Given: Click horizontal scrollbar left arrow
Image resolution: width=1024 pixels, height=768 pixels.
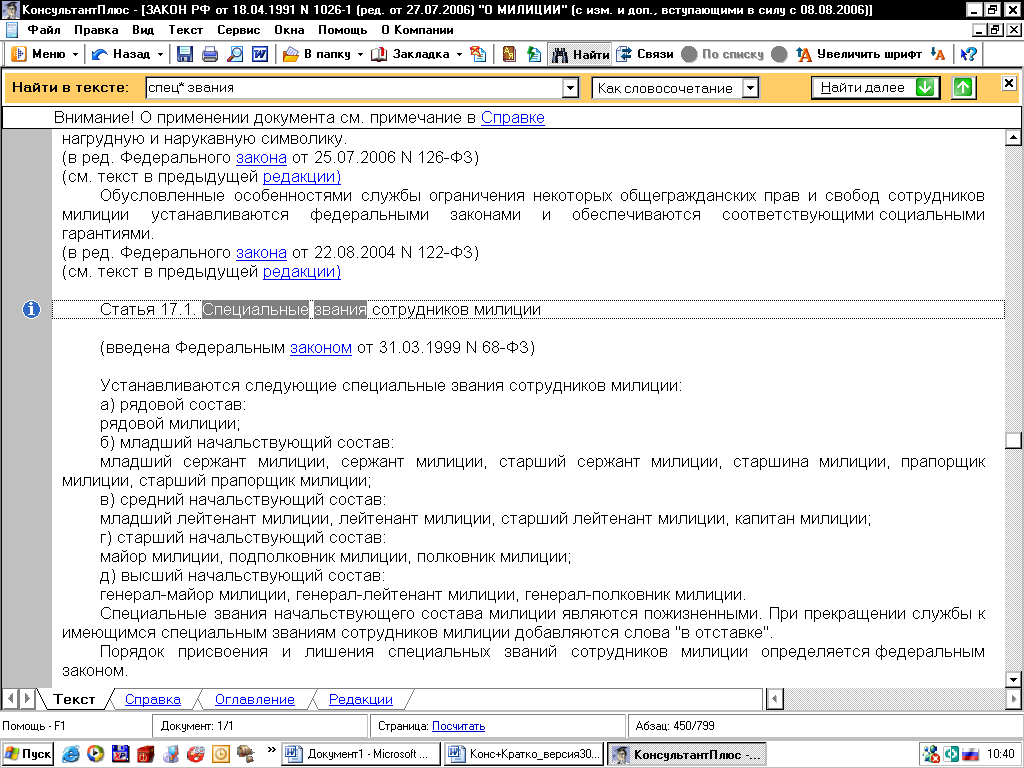Looking at the screenshot, I should point(774,699).
